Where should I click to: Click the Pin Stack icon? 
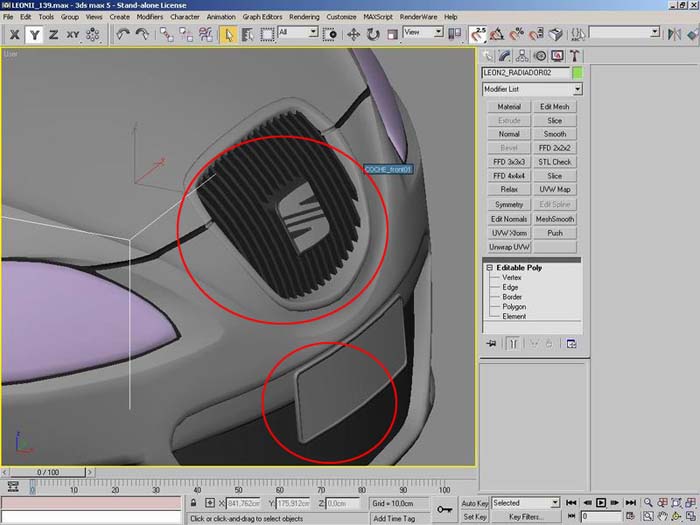tap(491, 343)
